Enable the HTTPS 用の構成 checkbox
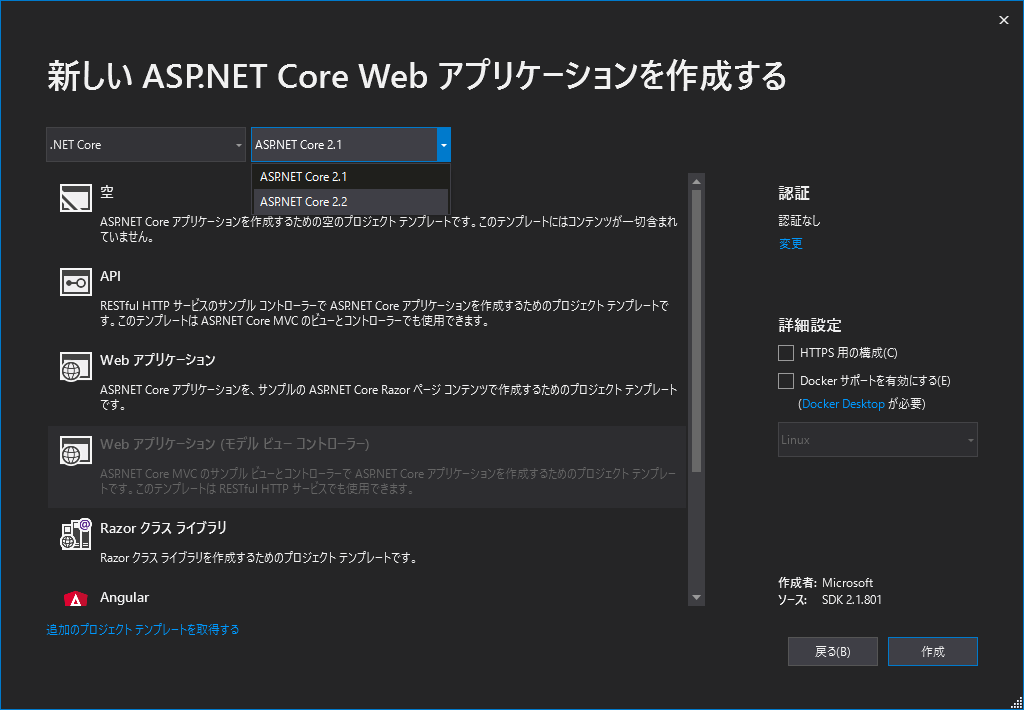1024x710 pixels. click(785, 352)
